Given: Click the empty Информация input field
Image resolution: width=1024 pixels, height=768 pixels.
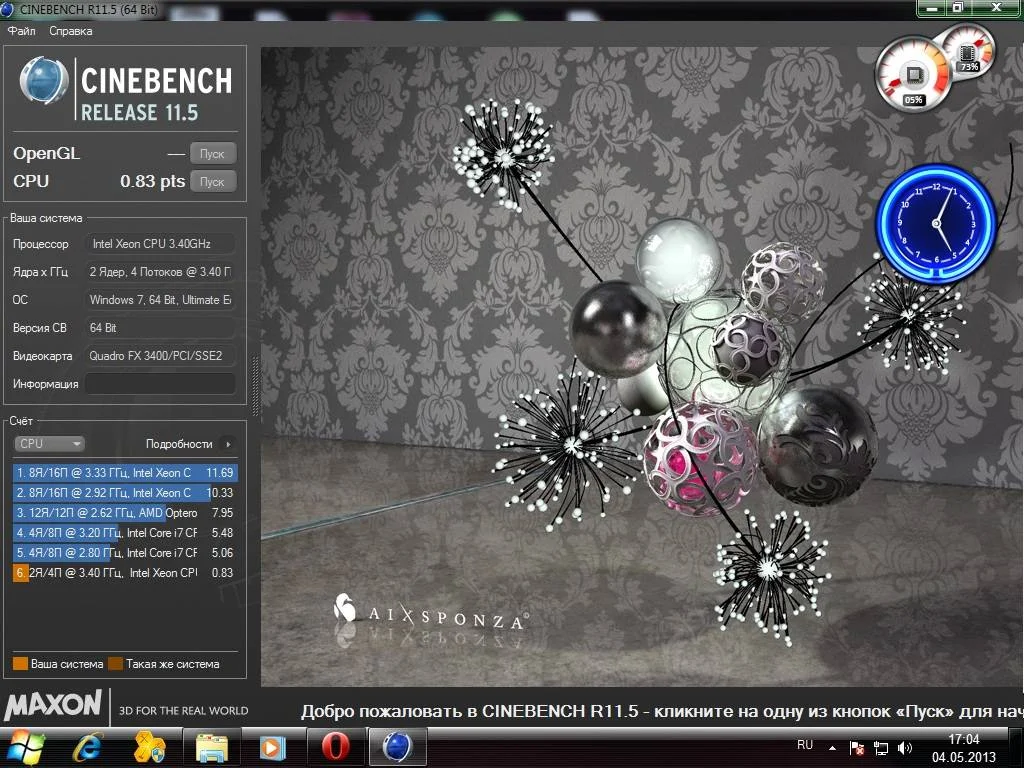Looking at the screenshot, I should [161, 384].
